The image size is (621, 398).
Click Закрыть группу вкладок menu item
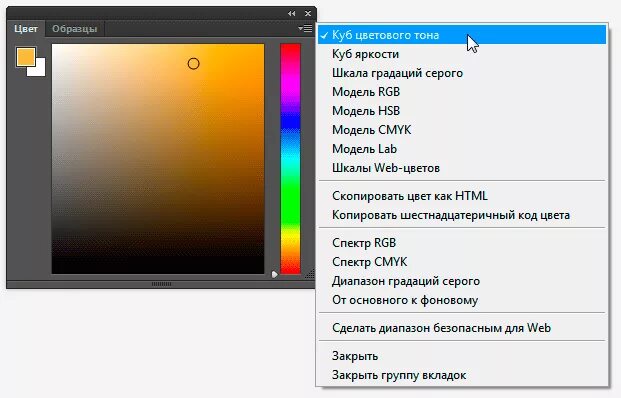coord(462,375)
